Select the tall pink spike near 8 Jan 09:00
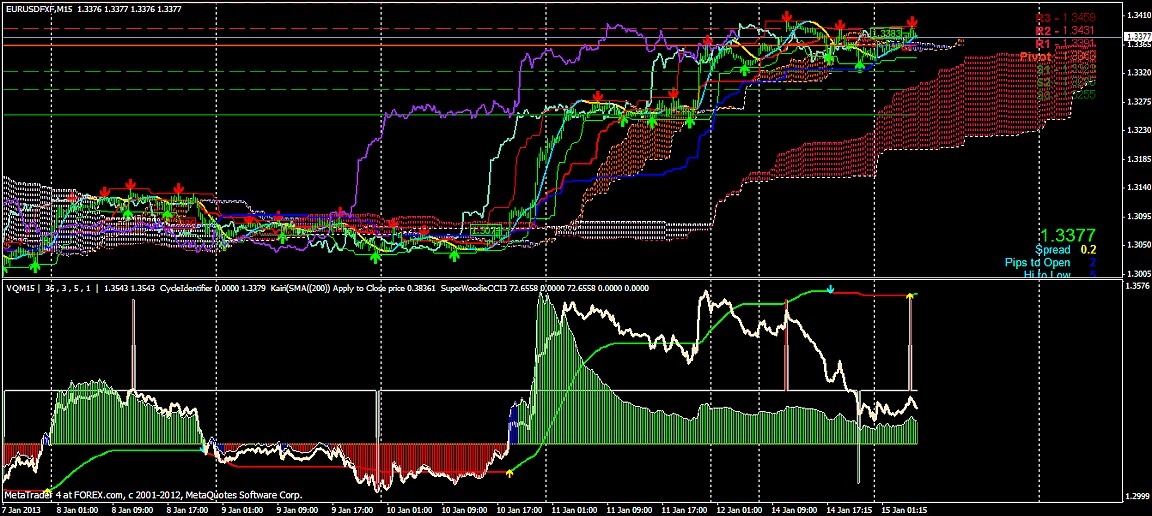 pos(132,345)
